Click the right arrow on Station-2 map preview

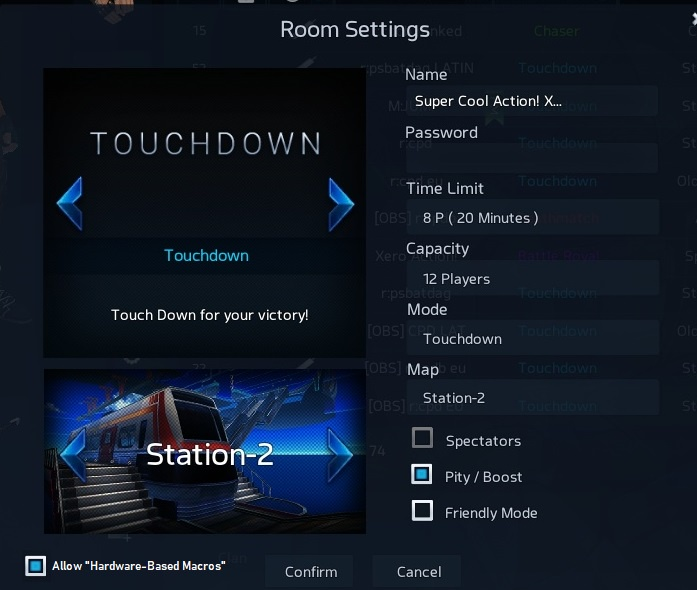[x=340, y=455]
